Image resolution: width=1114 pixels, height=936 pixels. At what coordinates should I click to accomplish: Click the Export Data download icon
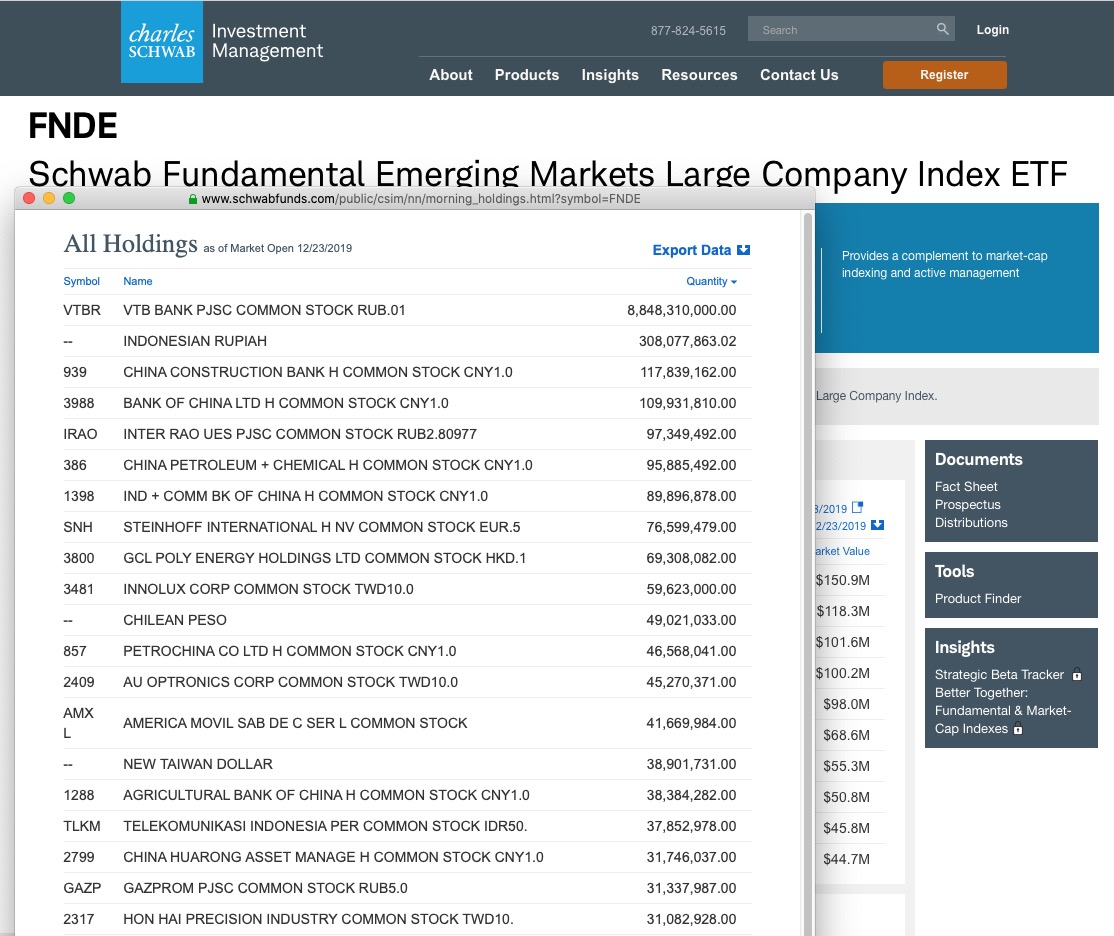(x=743, y=250)
